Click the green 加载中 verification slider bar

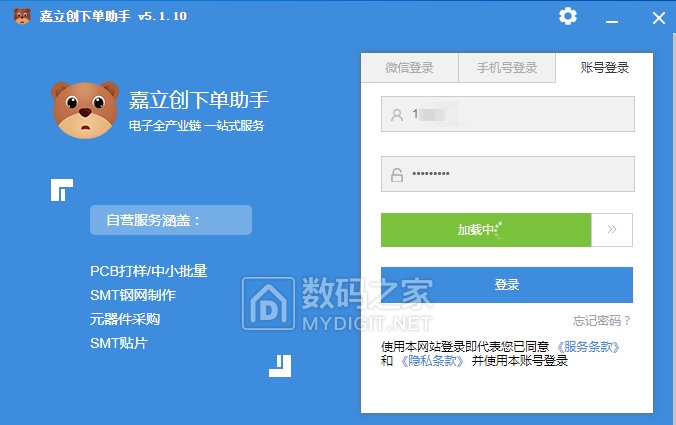coord(485,230)
